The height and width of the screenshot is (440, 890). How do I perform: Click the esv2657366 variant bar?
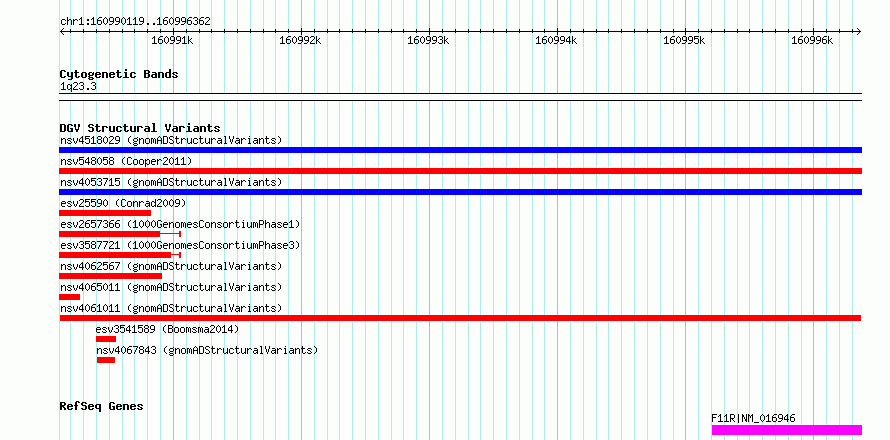pyautogui.click(x=120, y=234)
